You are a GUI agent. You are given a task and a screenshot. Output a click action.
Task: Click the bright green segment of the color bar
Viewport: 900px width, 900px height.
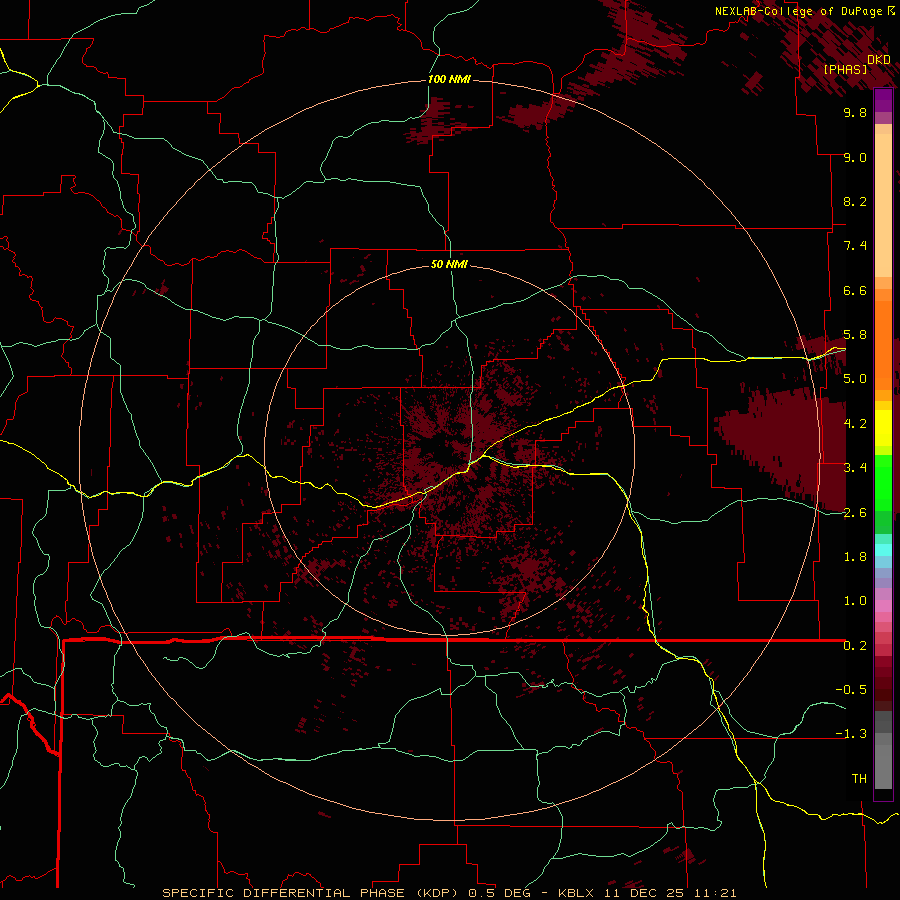(x=883, y=482)
